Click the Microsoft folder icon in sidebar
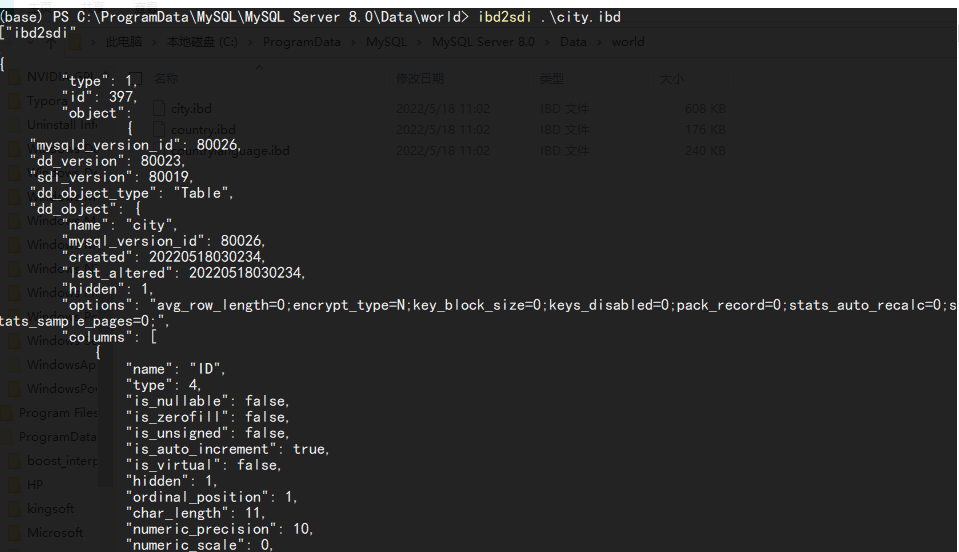The width and height of the screenshot is (959, 552). 15,533
